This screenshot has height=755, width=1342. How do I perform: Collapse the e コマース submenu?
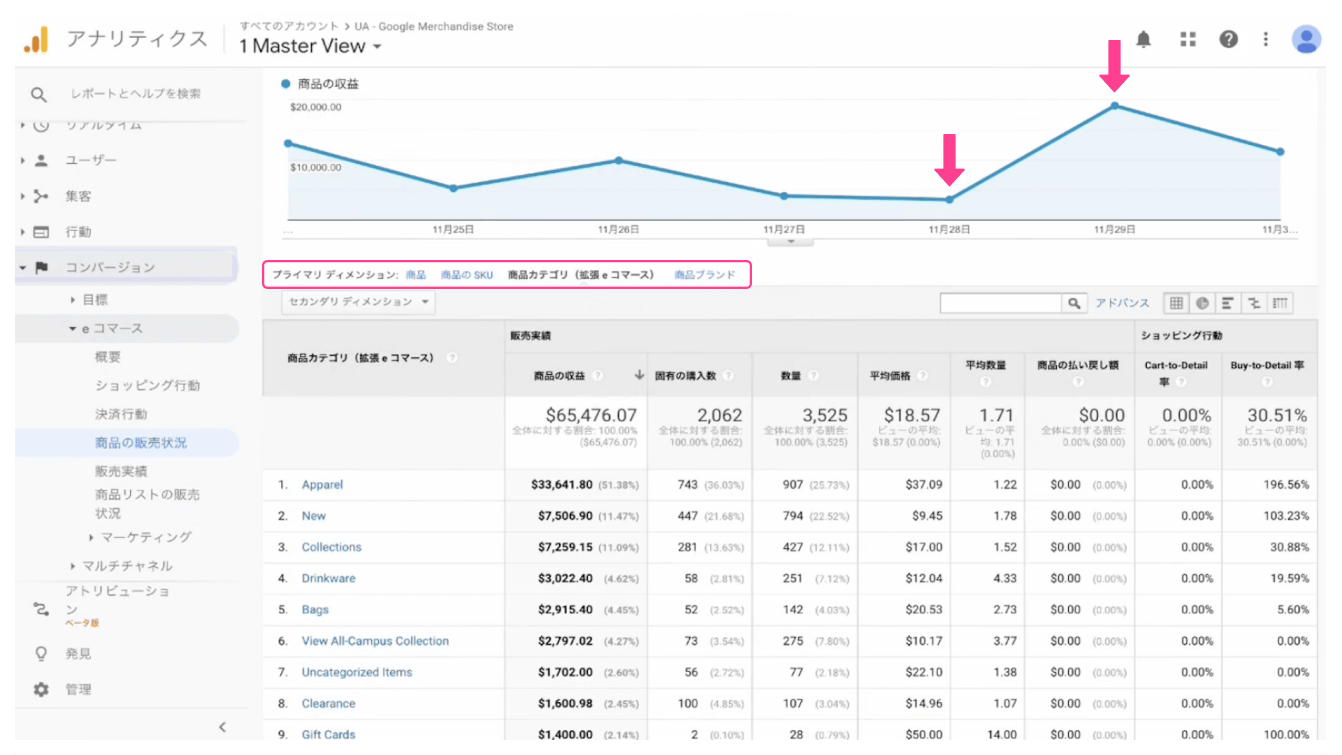click(x=72, y=329)
